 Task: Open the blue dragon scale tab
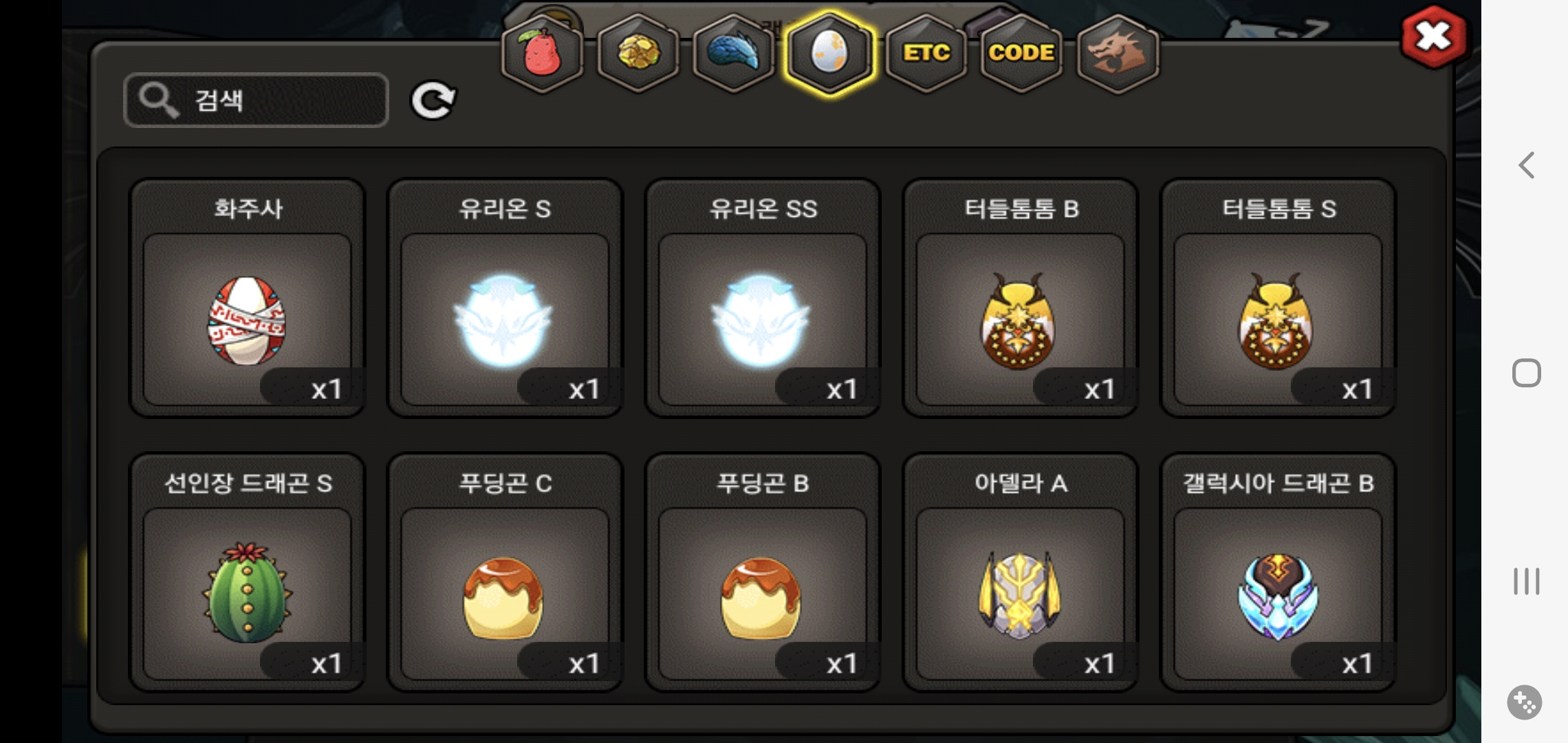pyautogui.click(x=734, y=54)
